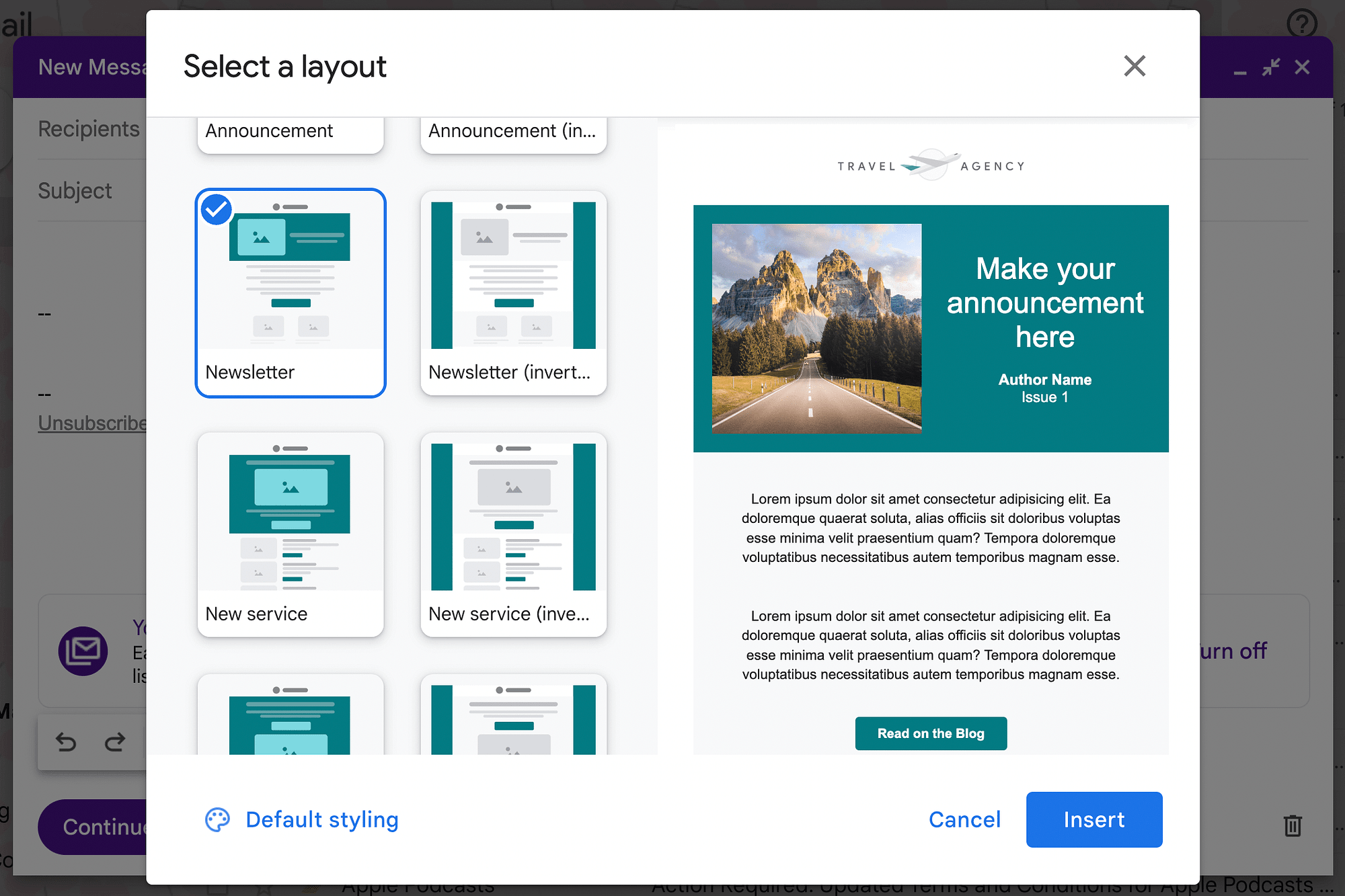Check the selected Newsletter template checkmark
The height and width of the screenshot is (896, 1345).
(x=215, y=209)
